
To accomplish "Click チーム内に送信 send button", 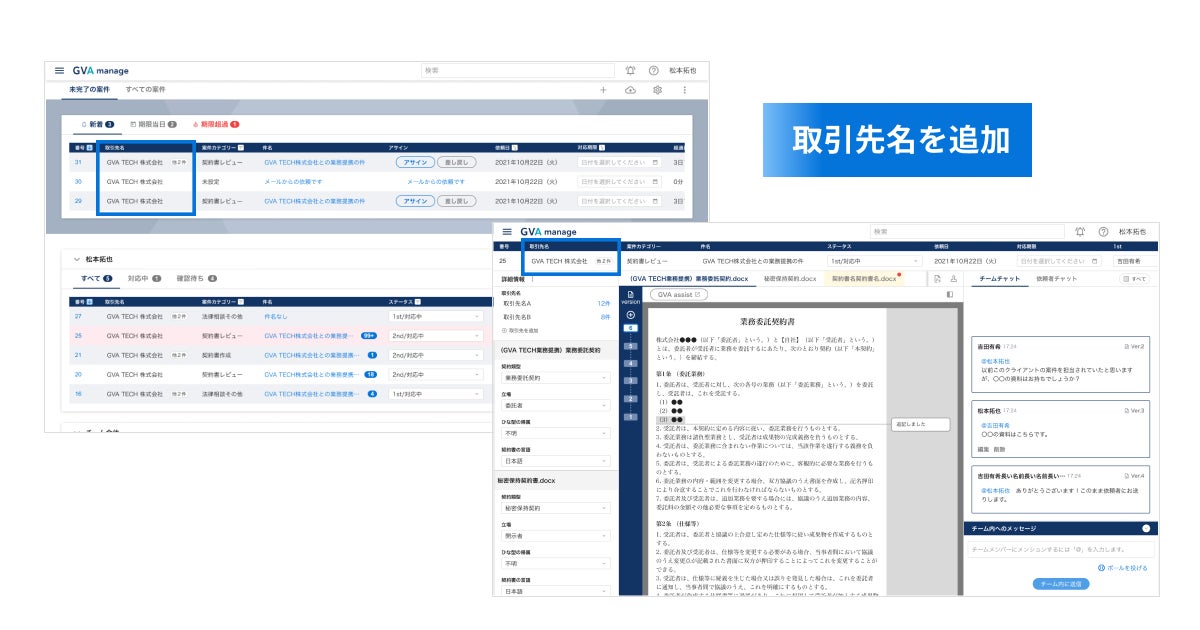I will [1060, 584].
